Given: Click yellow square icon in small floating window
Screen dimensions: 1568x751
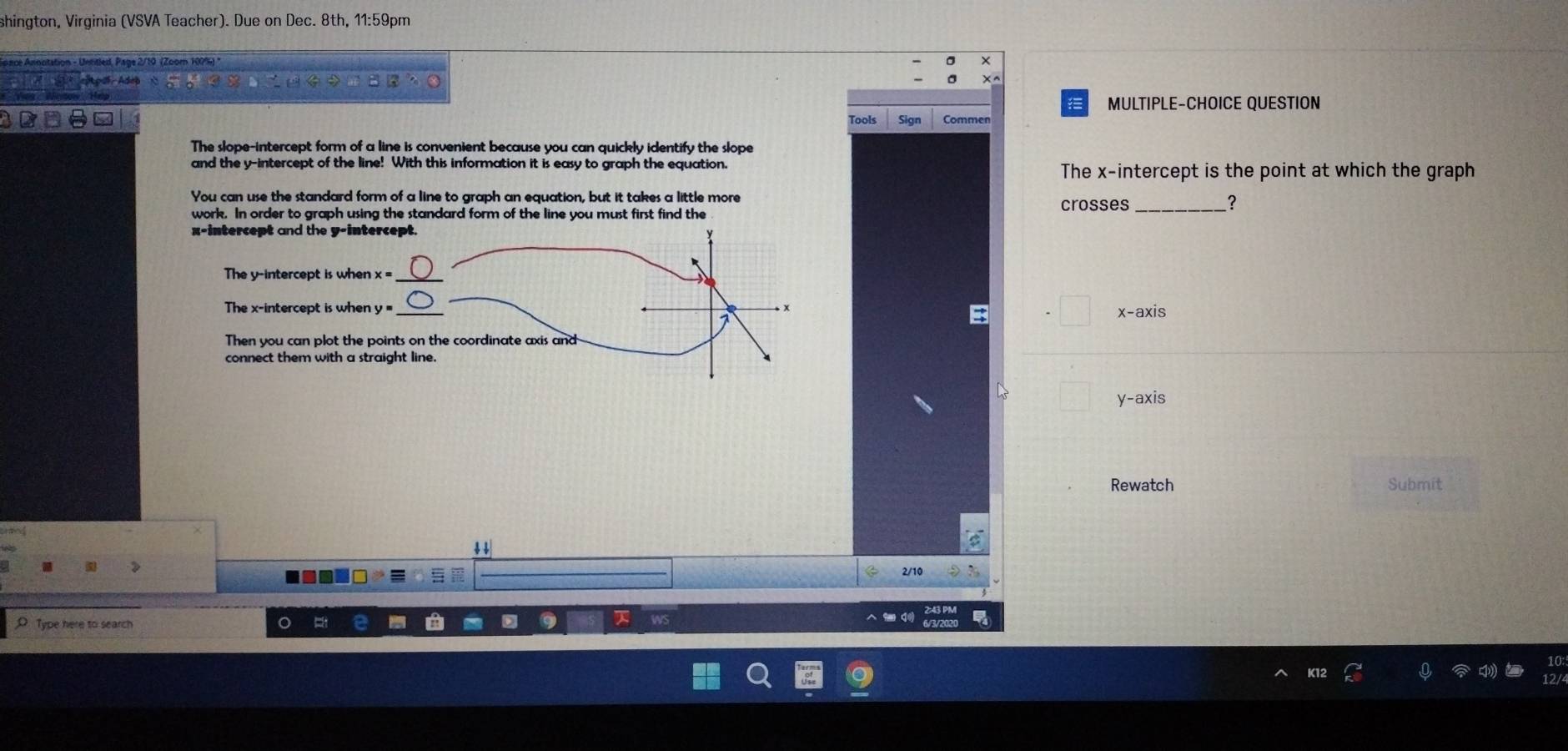Looking at the screenshot, I should (x=90, y=567).
